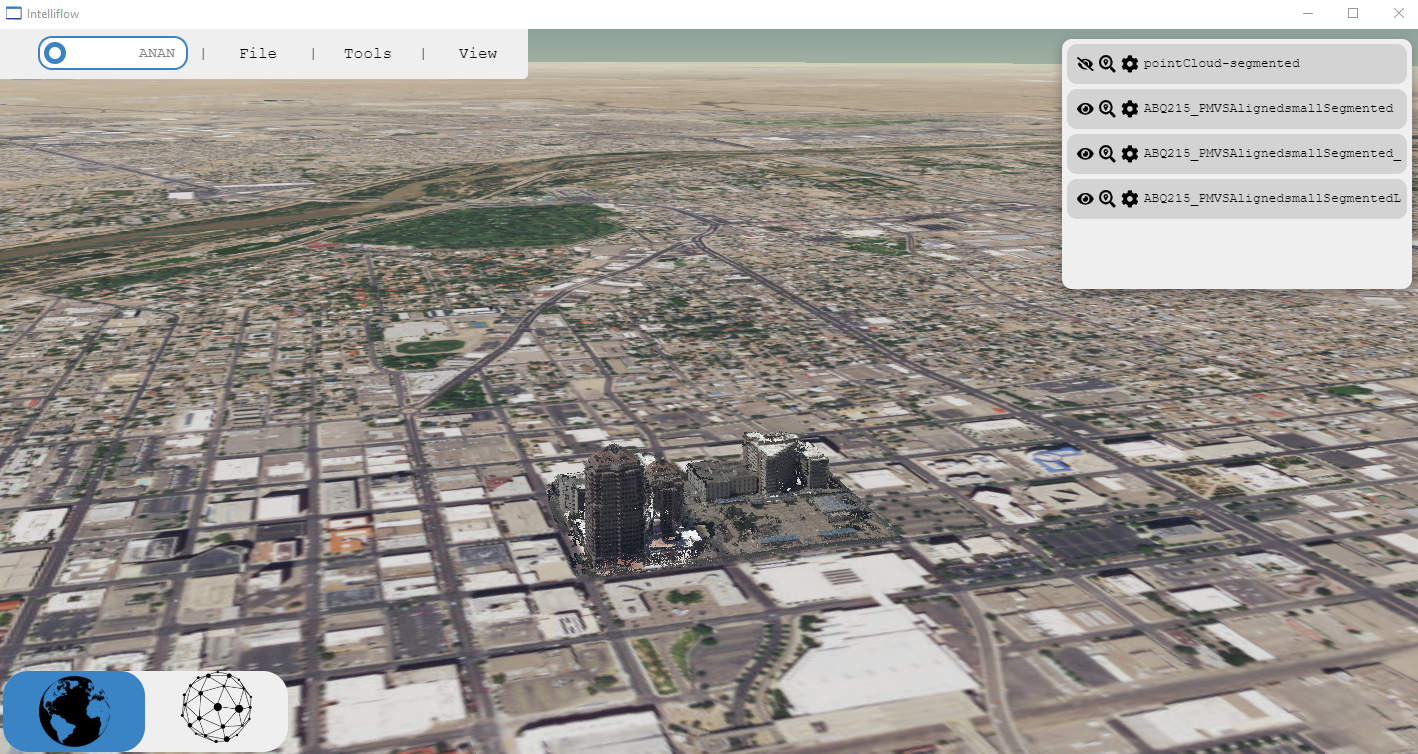Show the hidden pointCloud-segmented layer
Image resolution: width=1418 pixels, height=754 pixels.
[x=1085, y=64]
